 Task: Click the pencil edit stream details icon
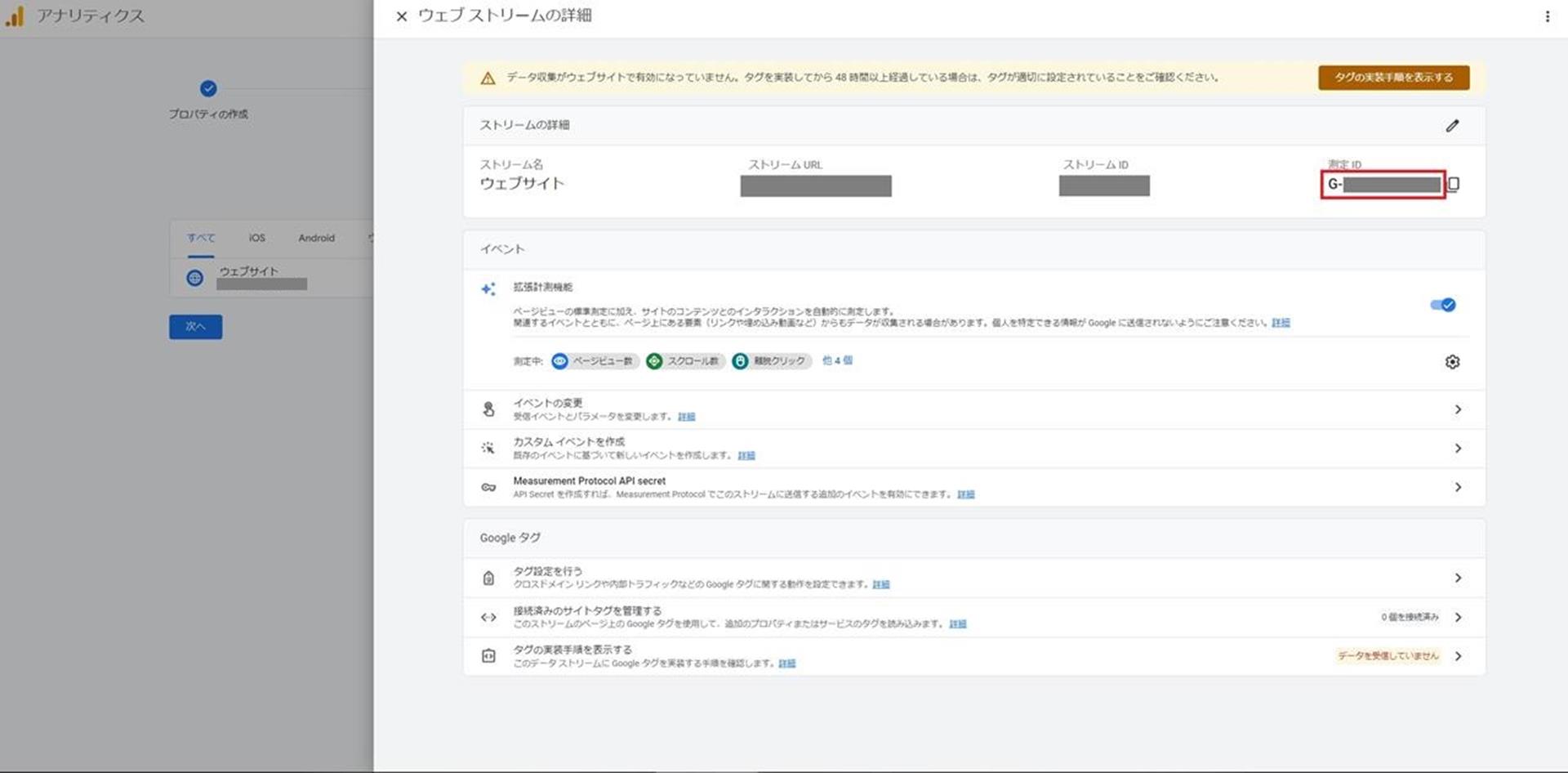pos(1452,126)
